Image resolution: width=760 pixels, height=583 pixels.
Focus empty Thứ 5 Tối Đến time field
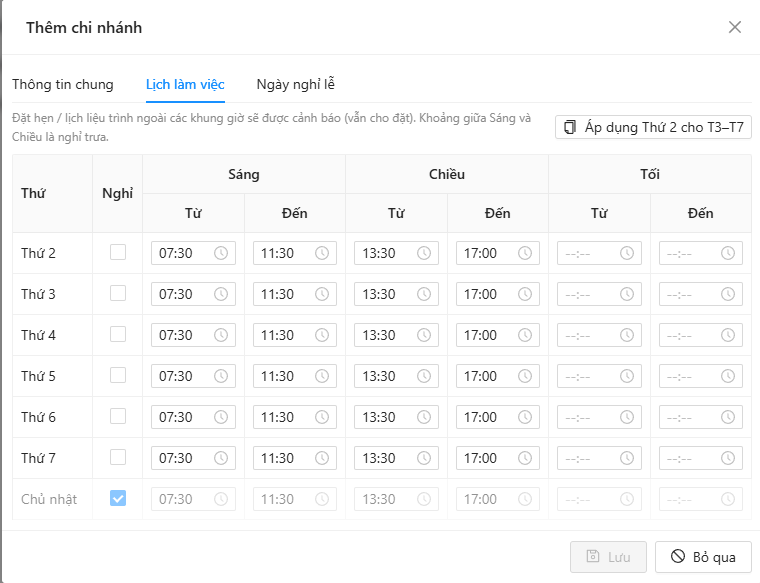701,376
